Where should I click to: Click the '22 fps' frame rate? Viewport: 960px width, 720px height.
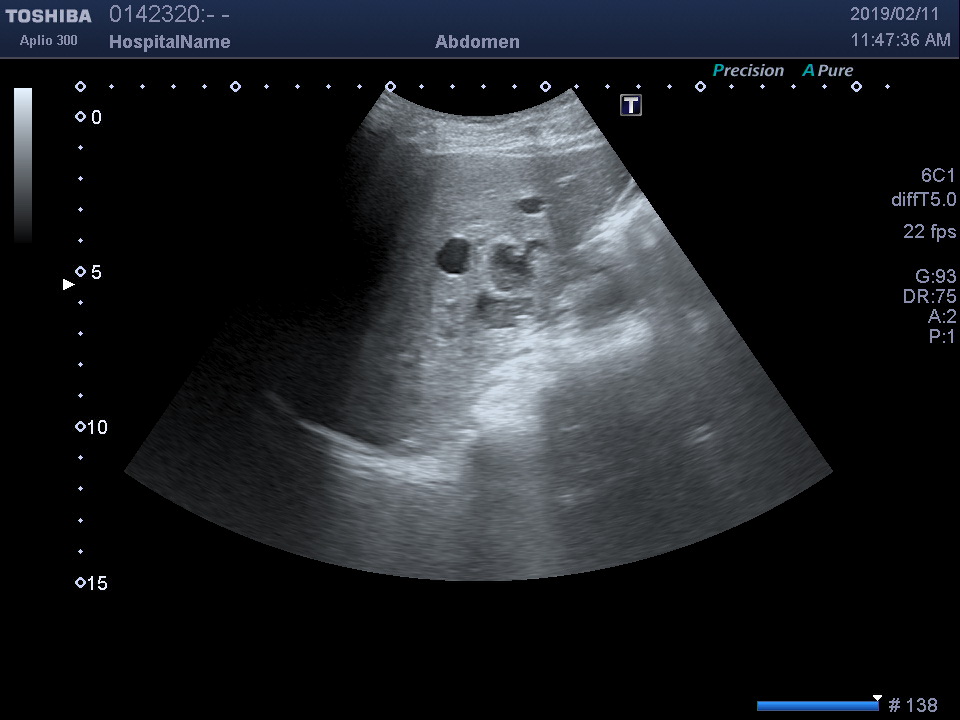click(x=929, y=231)
